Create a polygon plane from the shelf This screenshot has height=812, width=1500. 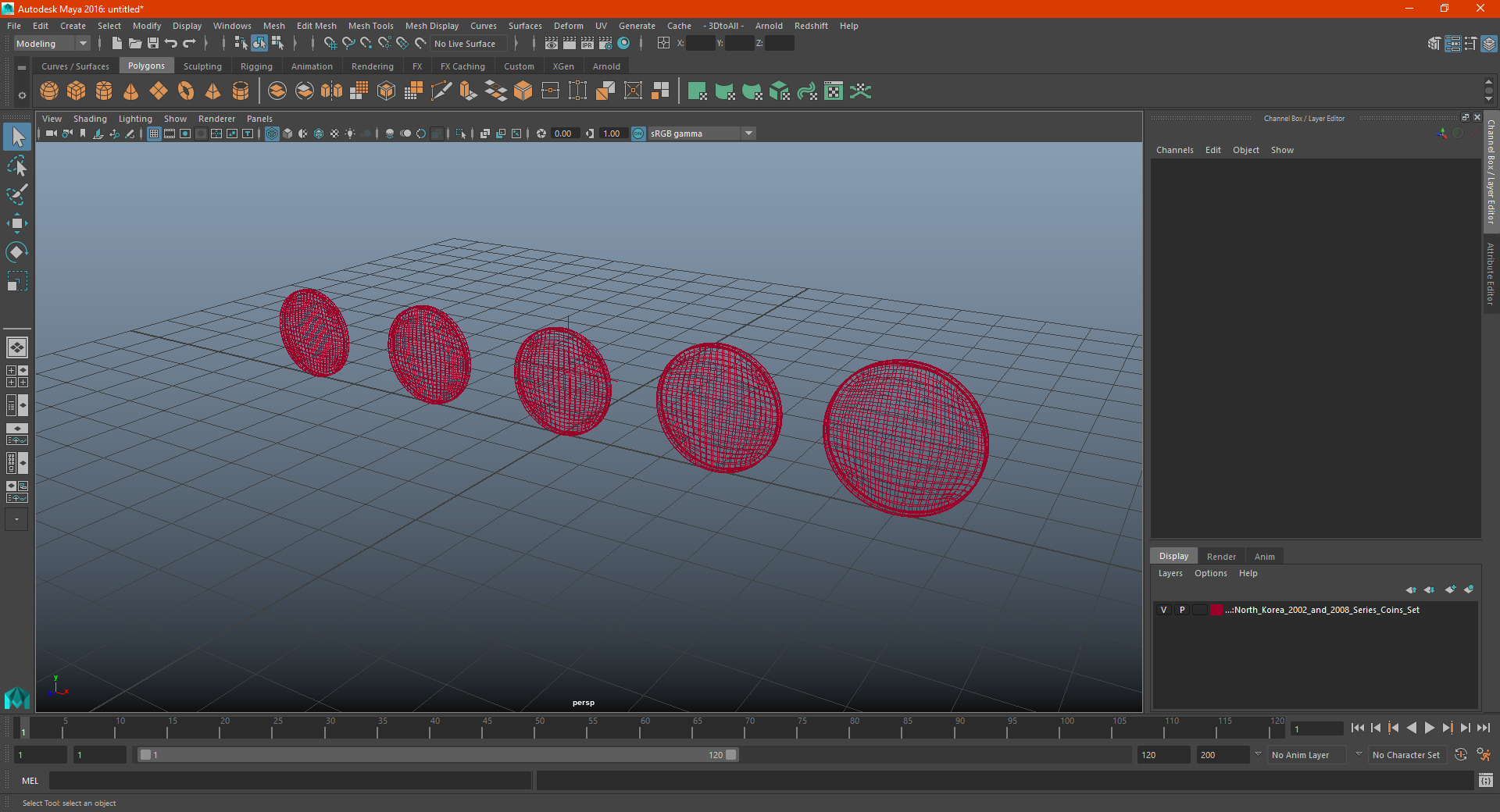[159, 91]
